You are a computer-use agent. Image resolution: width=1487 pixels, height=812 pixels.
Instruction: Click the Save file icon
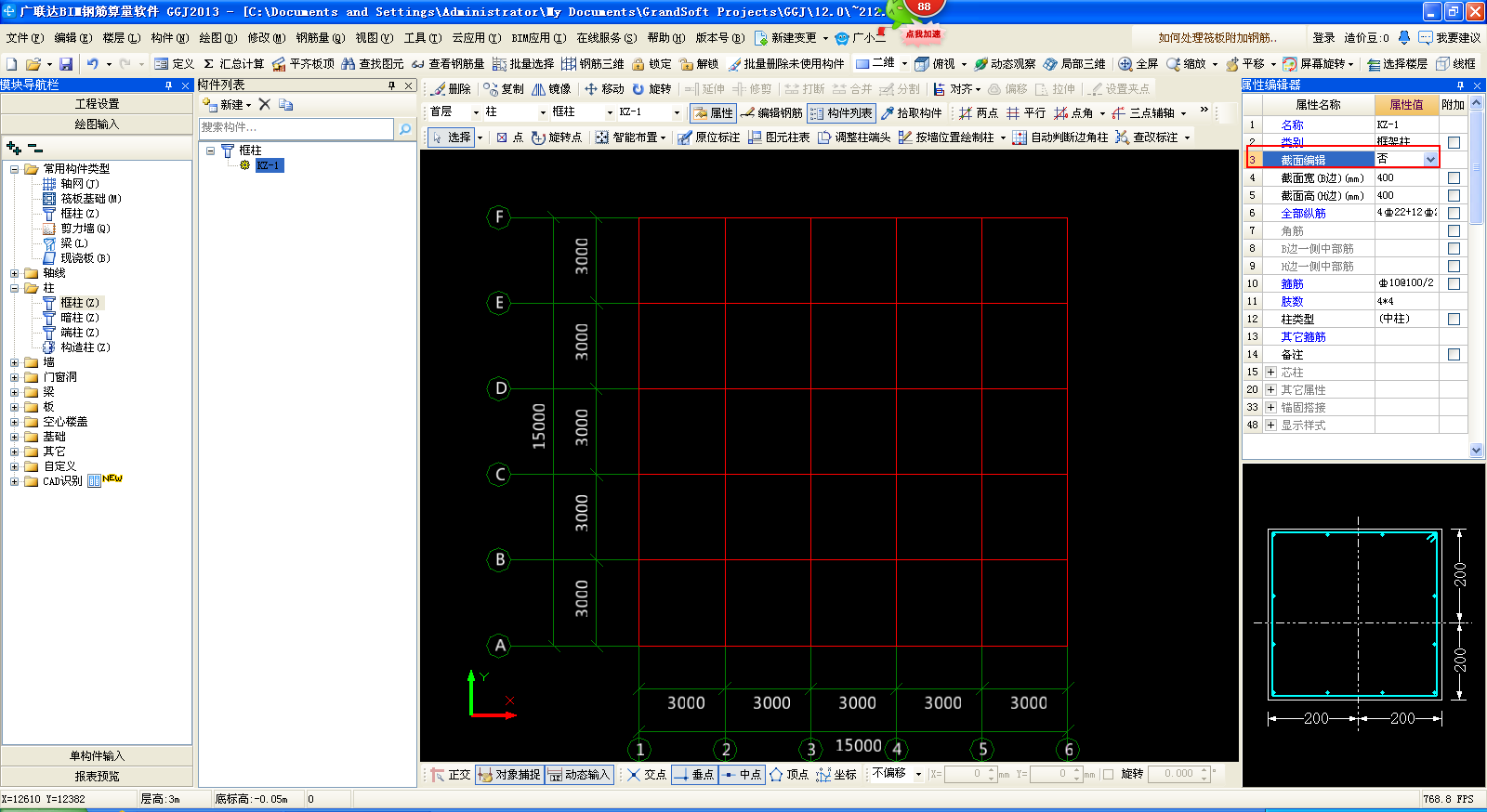pyautogui.click(x=66, y=64)
